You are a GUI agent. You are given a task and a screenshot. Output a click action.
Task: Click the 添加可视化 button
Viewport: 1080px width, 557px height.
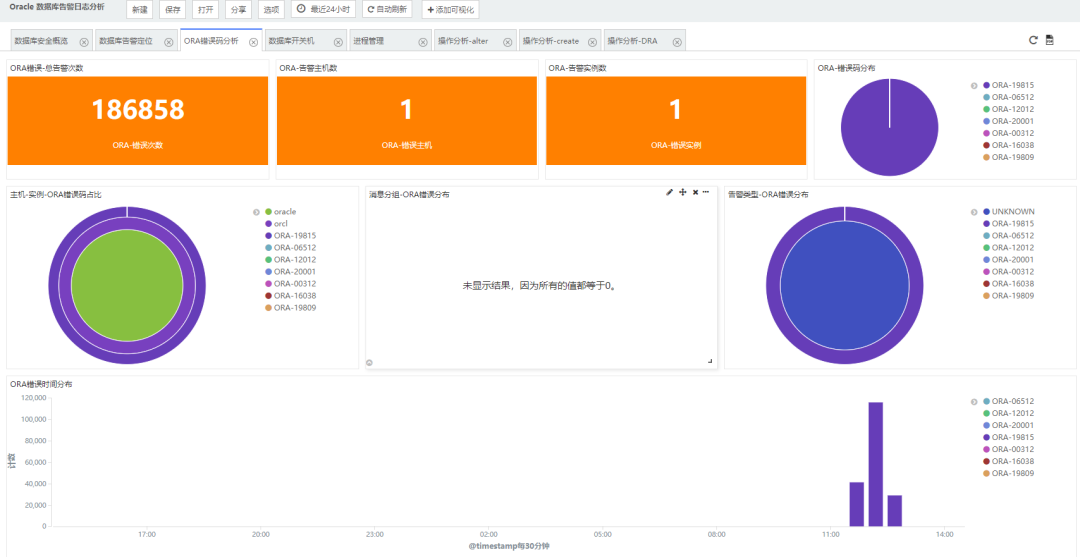click(x=450, y=10)
